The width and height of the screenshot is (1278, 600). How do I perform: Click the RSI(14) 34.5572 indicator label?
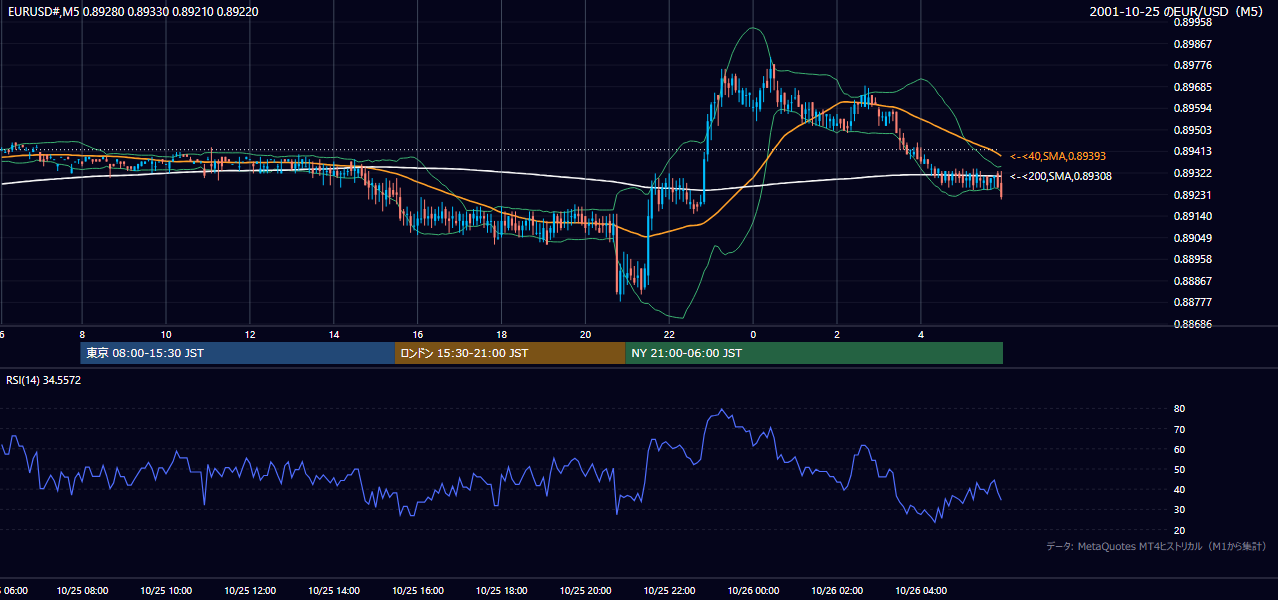pos(44,380)
